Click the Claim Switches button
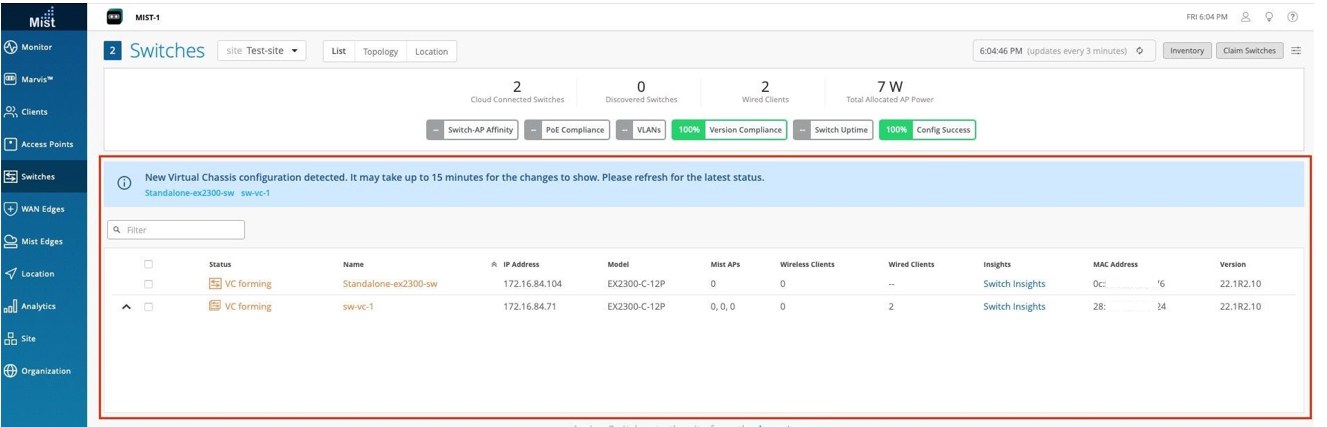This screenshot has width=1327, height=427. click(1249, 51)
